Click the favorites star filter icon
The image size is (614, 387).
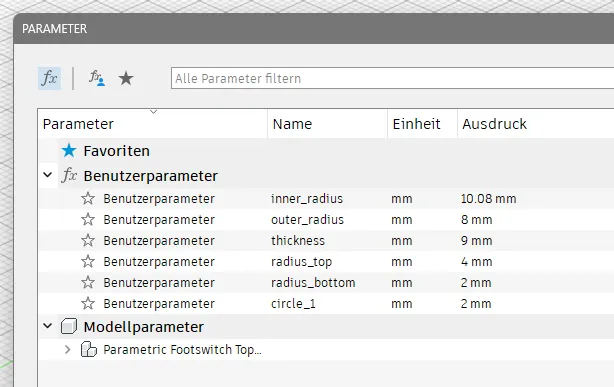[x=126, y=78]
